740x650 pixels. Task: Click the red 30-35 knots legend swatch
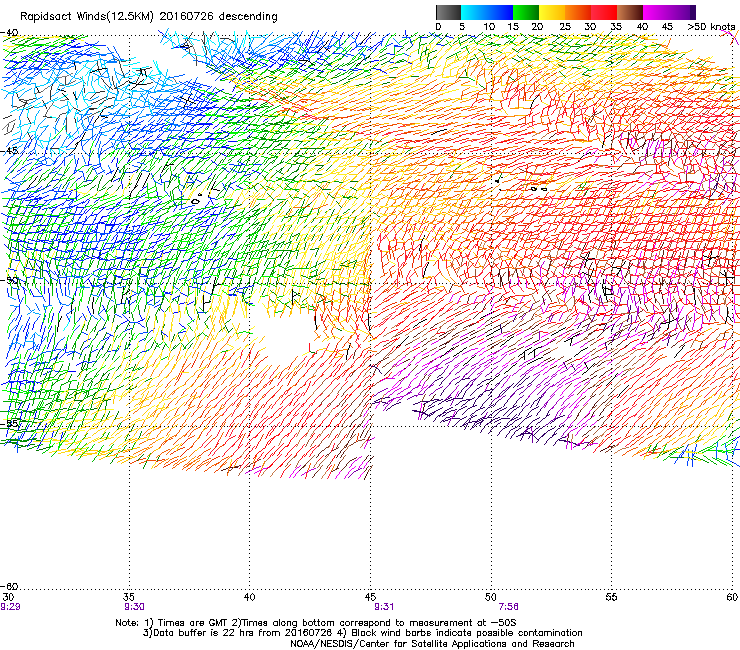[x=604, y=12]
